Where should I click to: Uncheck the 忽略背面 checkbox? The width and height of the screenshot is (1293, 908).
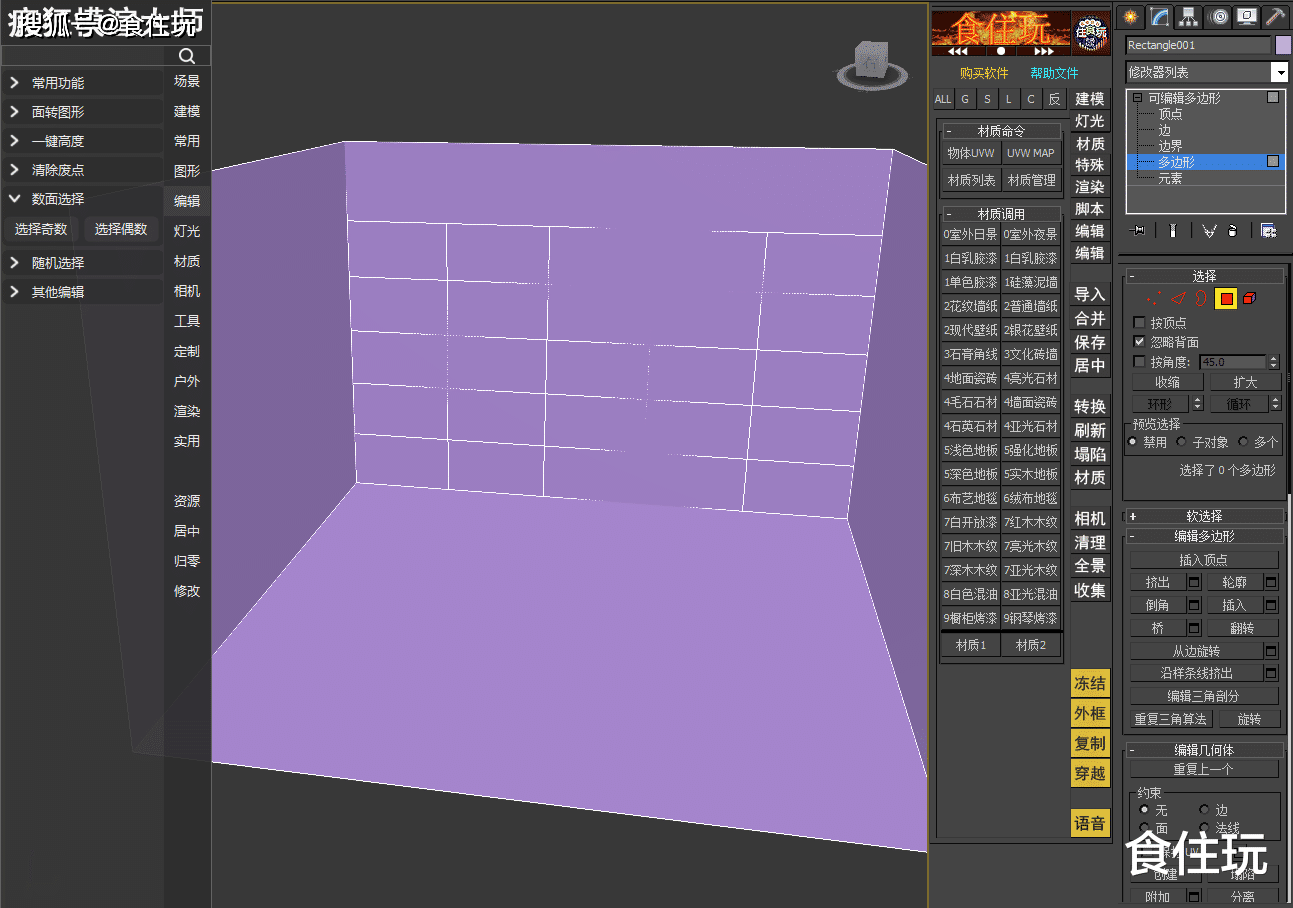pyautogui.click(x=1139, y=342)
